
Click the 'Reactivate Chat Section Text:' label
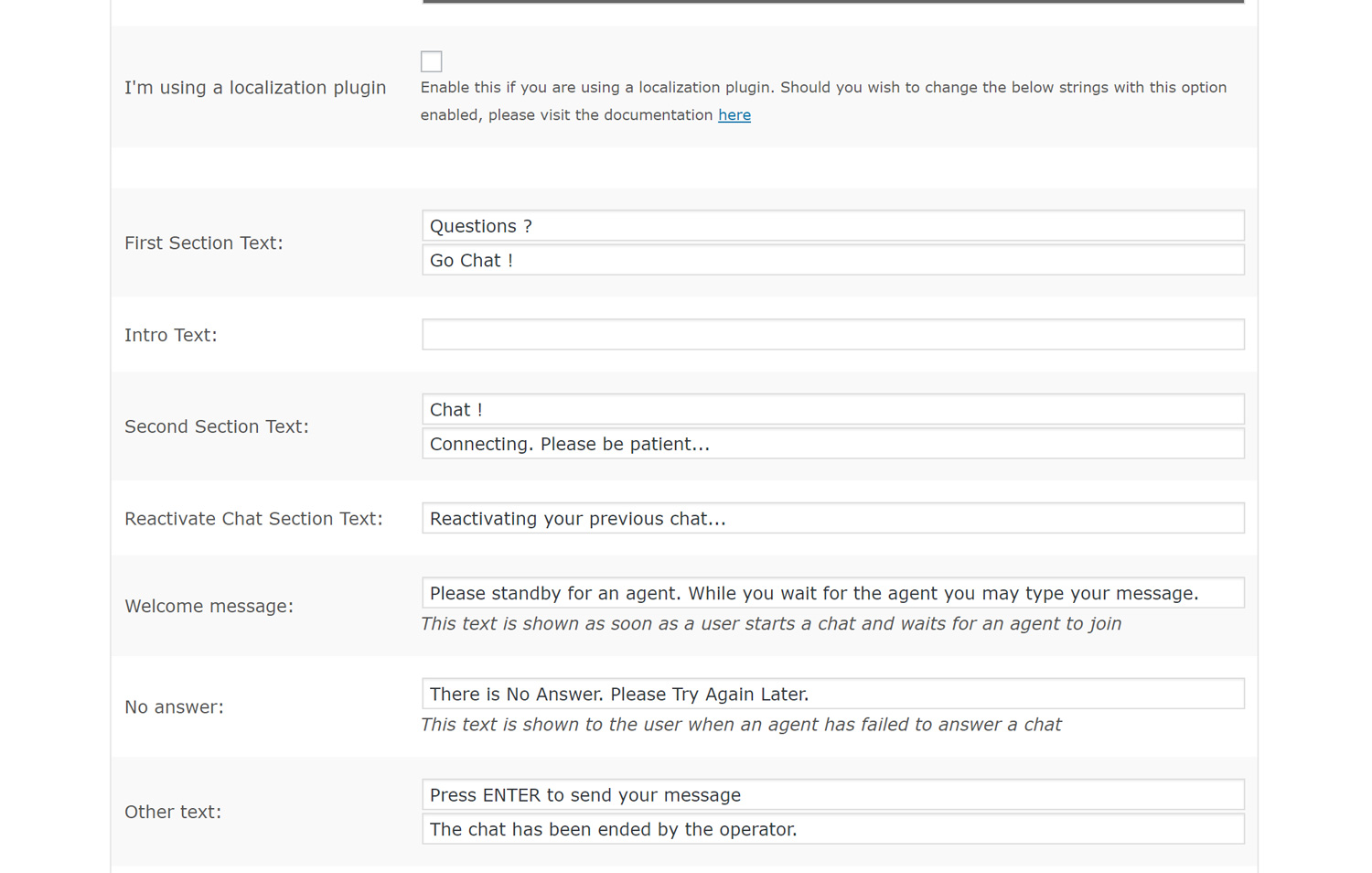[253, 519]
